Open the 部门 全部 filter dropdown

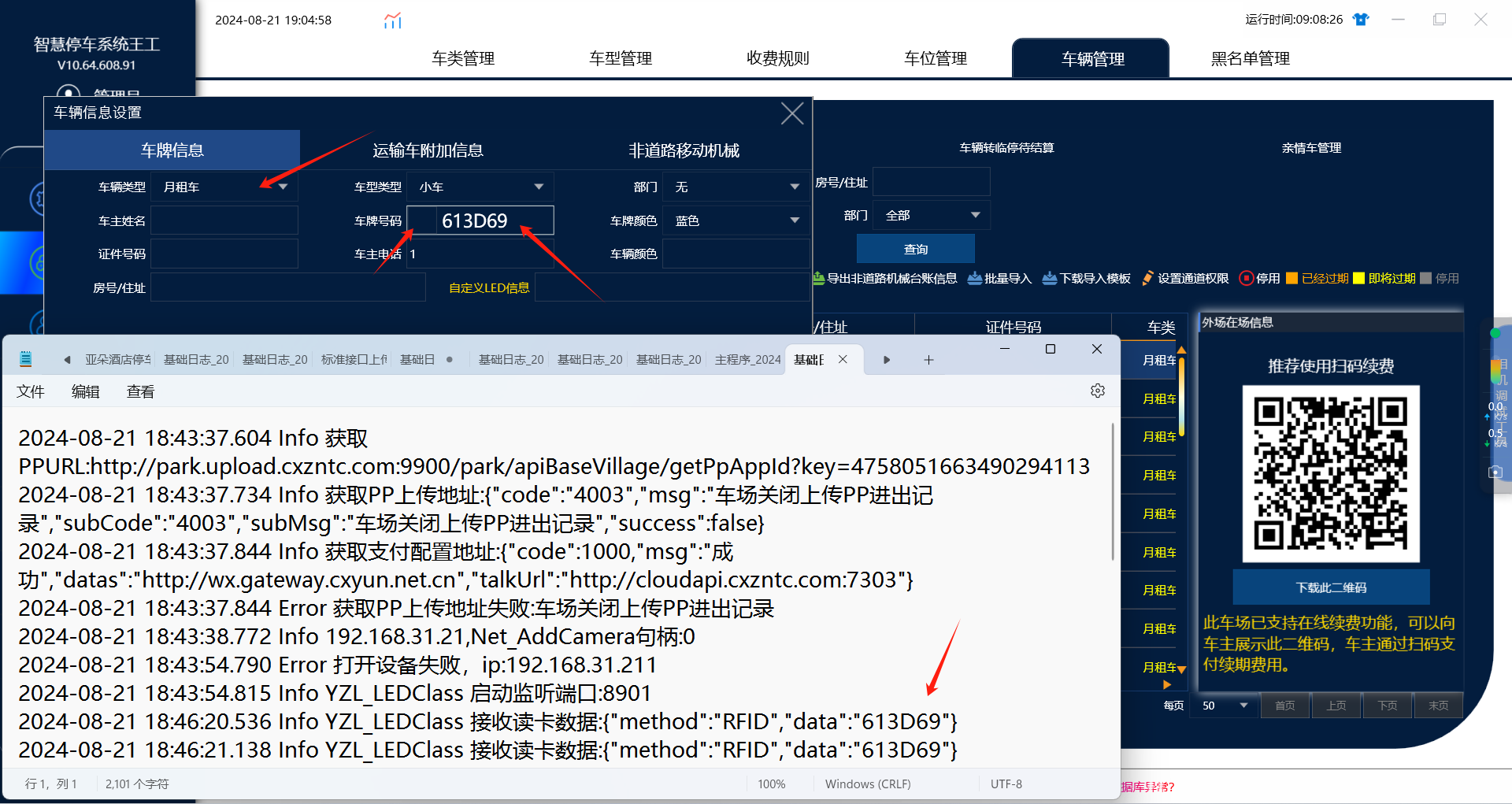click(x=932, y=215)
